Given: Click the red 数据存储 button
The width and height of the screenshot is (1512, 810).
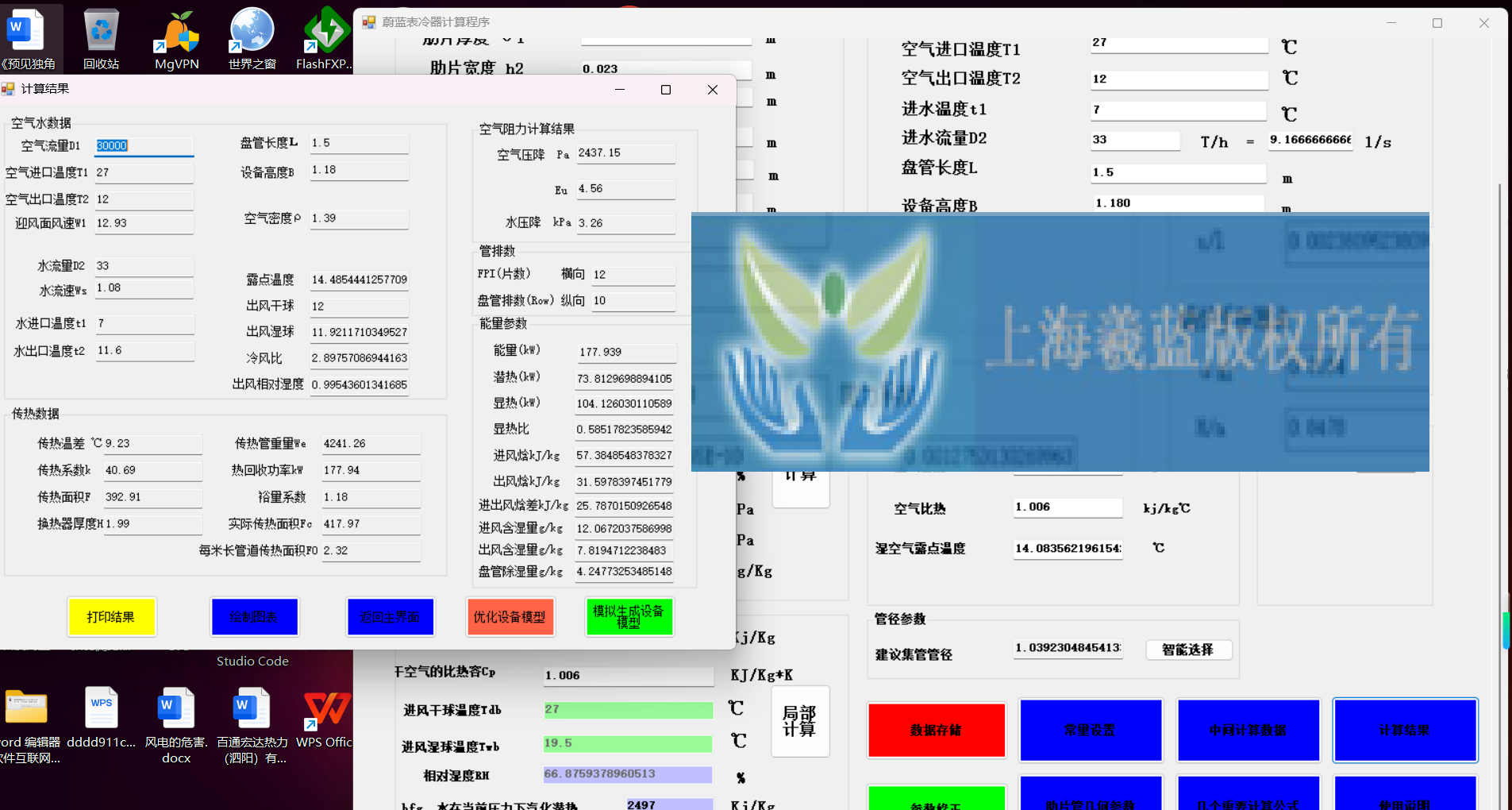Looking at the screenshot, I should (x=937, y=730).
